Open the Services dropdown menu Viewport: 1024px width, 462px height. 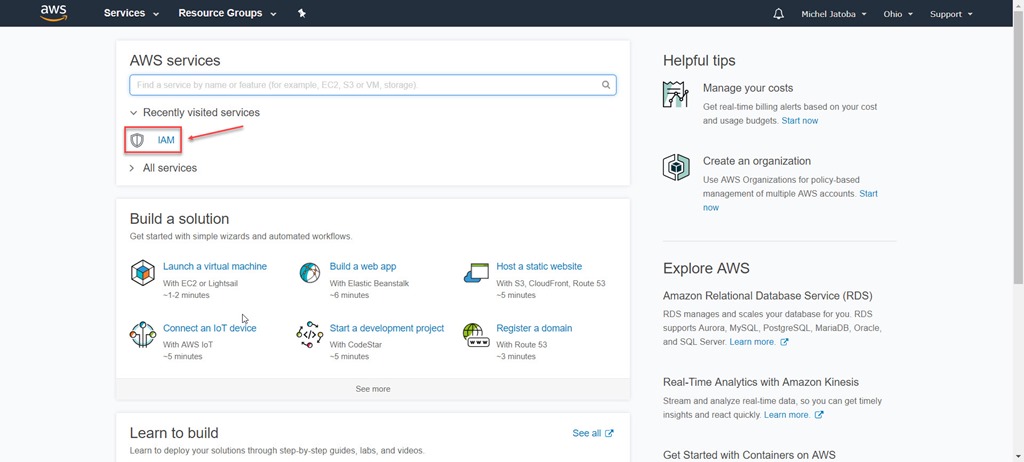tap(131, 13)
